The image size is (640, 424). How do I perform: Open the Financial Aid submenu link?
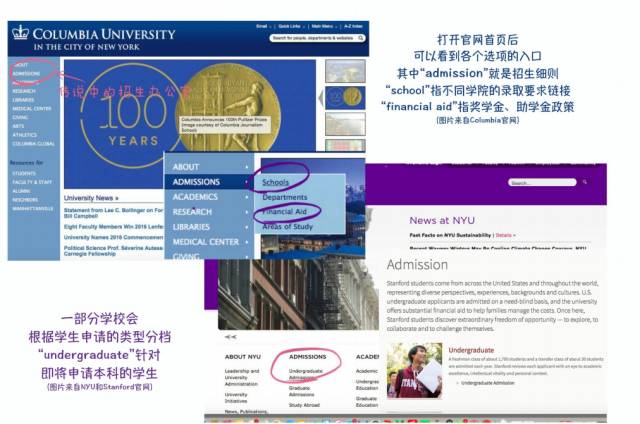coord(284,211)
